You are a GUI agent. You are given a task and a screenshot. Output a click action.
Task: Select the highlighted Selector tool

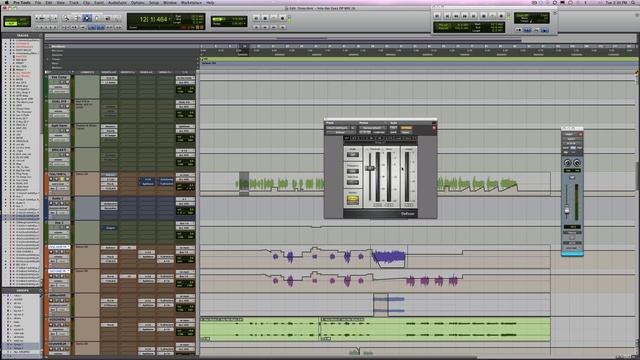click(87, 18)
